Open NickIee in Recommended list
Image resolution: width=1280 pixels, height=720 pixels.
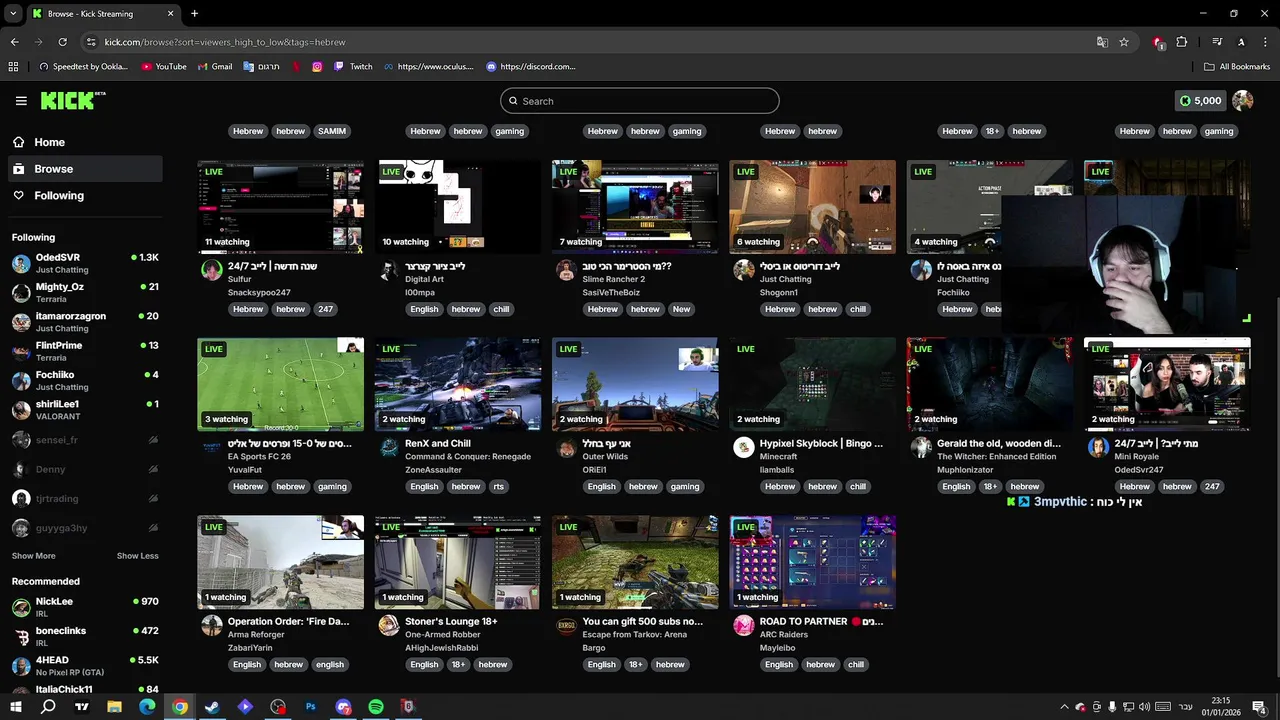pos(85,607)
